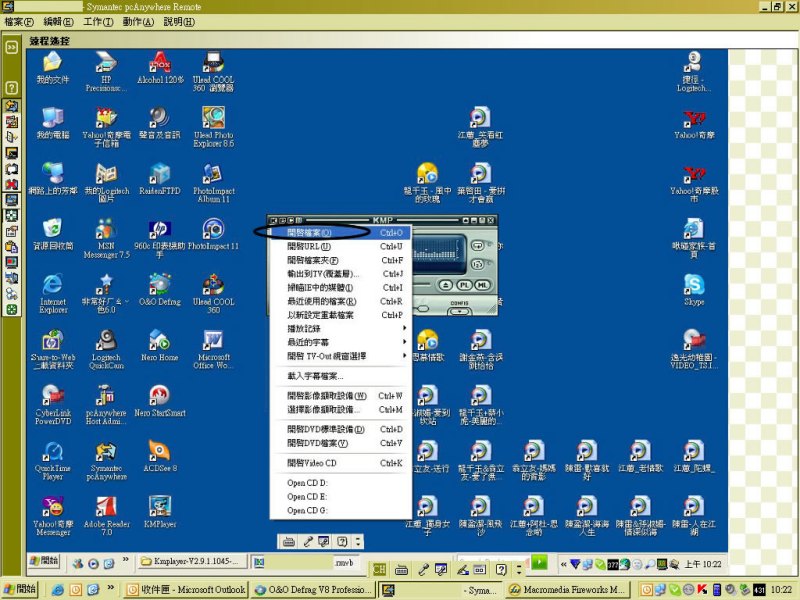Select the RaidenFTPD desktop icon
The image size is (800, 600).
pyautogui.click(x=160, y=179)
